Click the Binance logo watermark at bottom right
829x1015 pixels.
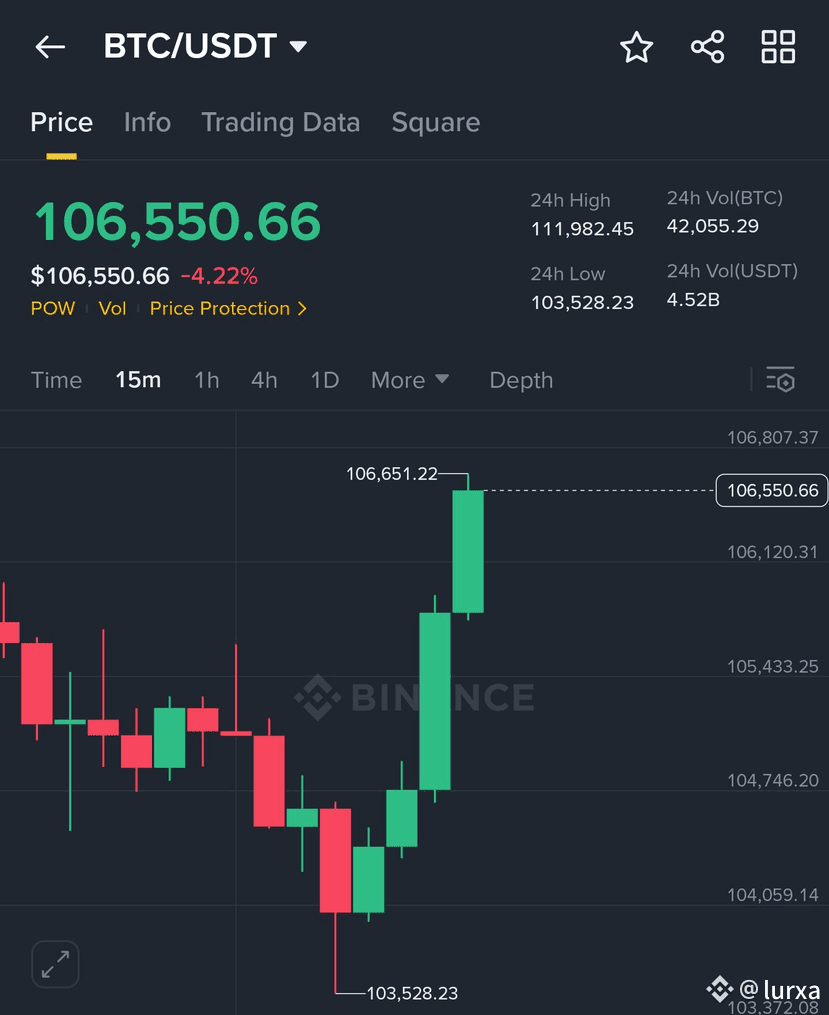tap(719, 988)
